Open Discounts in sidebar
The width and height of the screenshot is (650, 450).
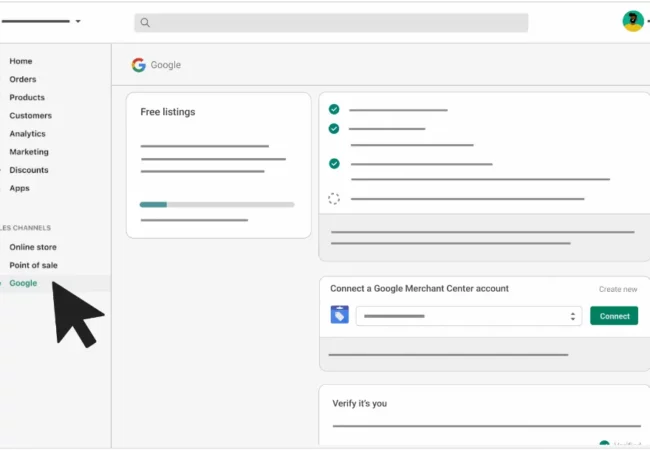pos(29,170)
